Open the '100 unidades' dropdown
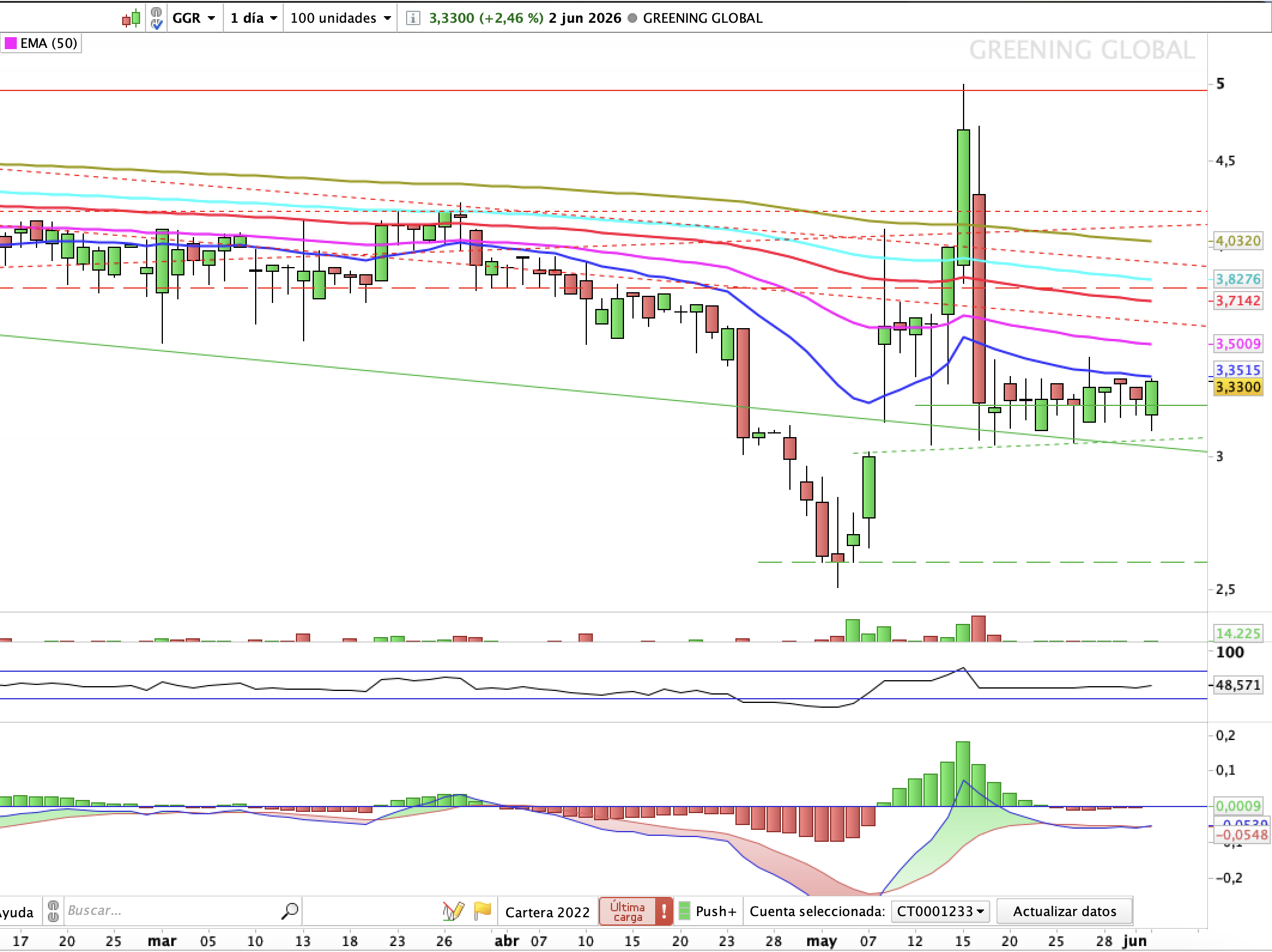The height and width of the screenshot is (952, 1272). coord(340,18)
